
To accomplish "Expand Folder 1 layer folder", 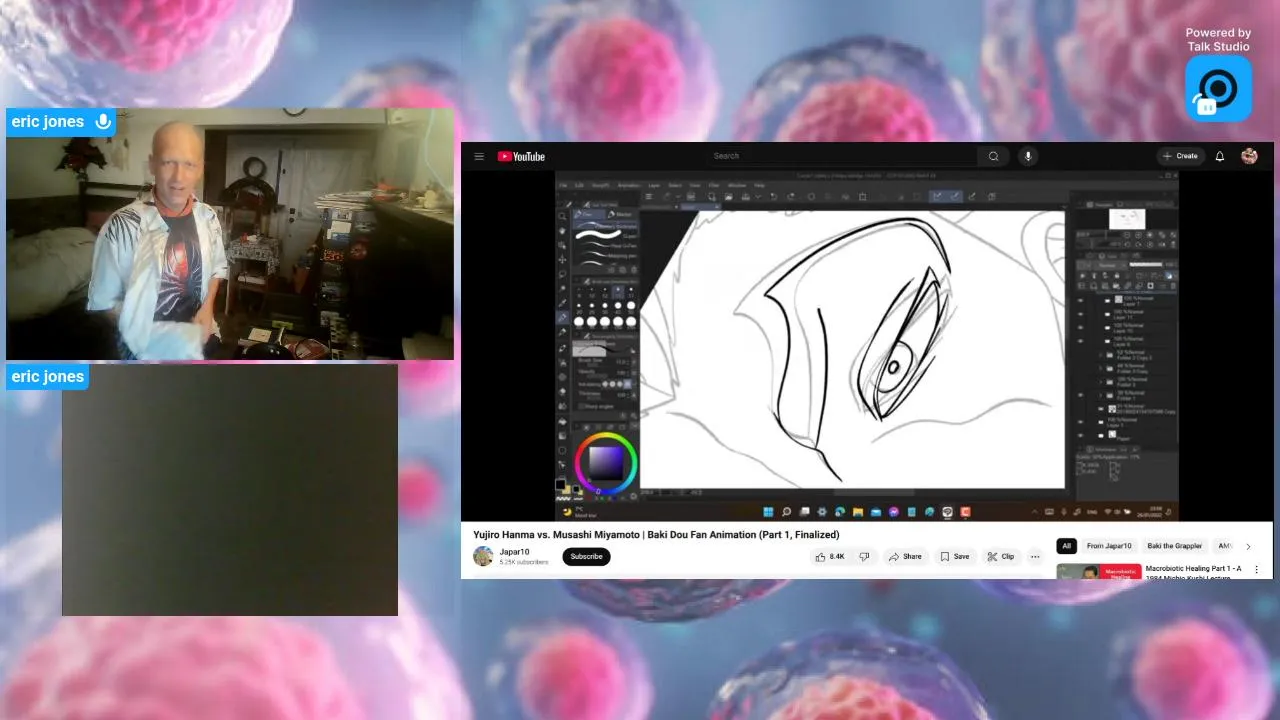I will (x=1100, y=395).
